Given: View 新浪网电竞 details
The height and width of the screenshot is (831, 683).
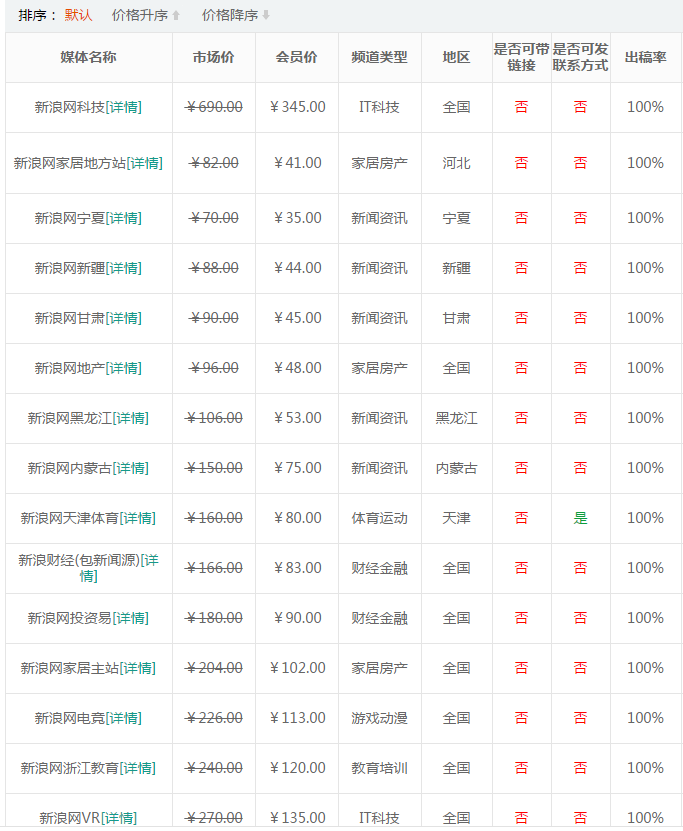Looking at the screenshot, I should tap(124, 718).
